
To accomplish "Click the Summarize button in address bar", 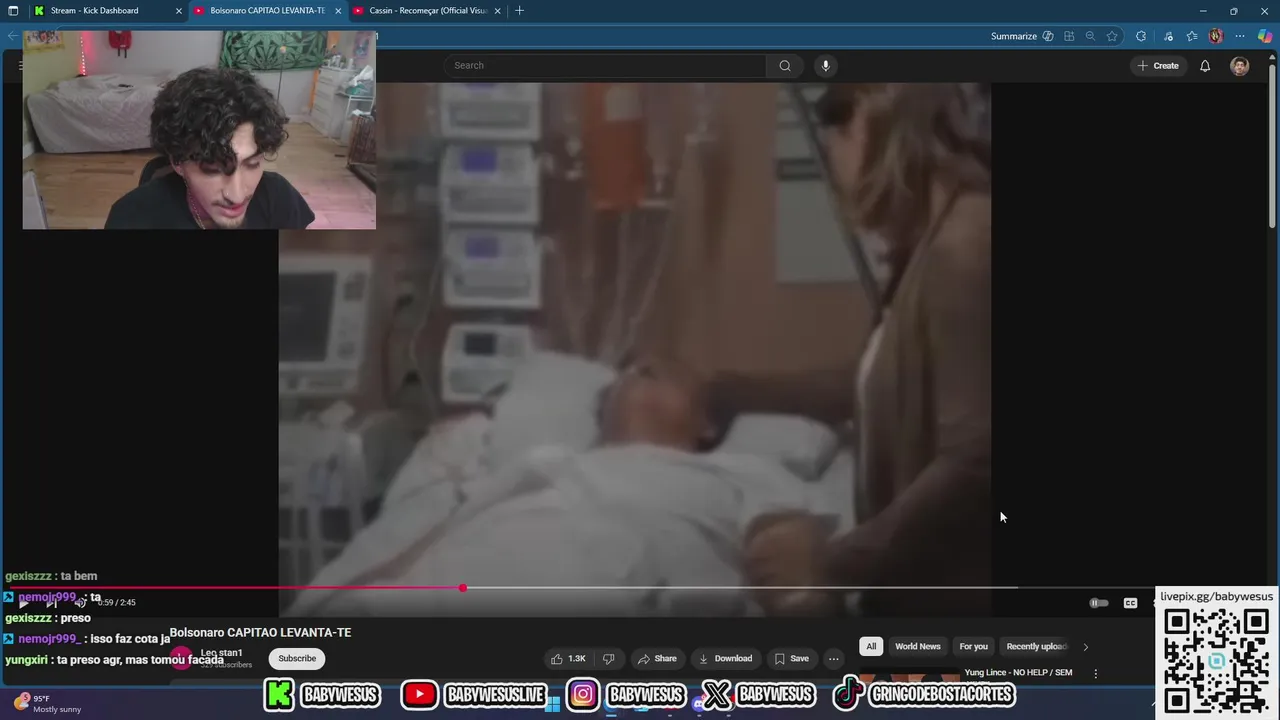I will pyautogui.click(x=1022, y=36).
